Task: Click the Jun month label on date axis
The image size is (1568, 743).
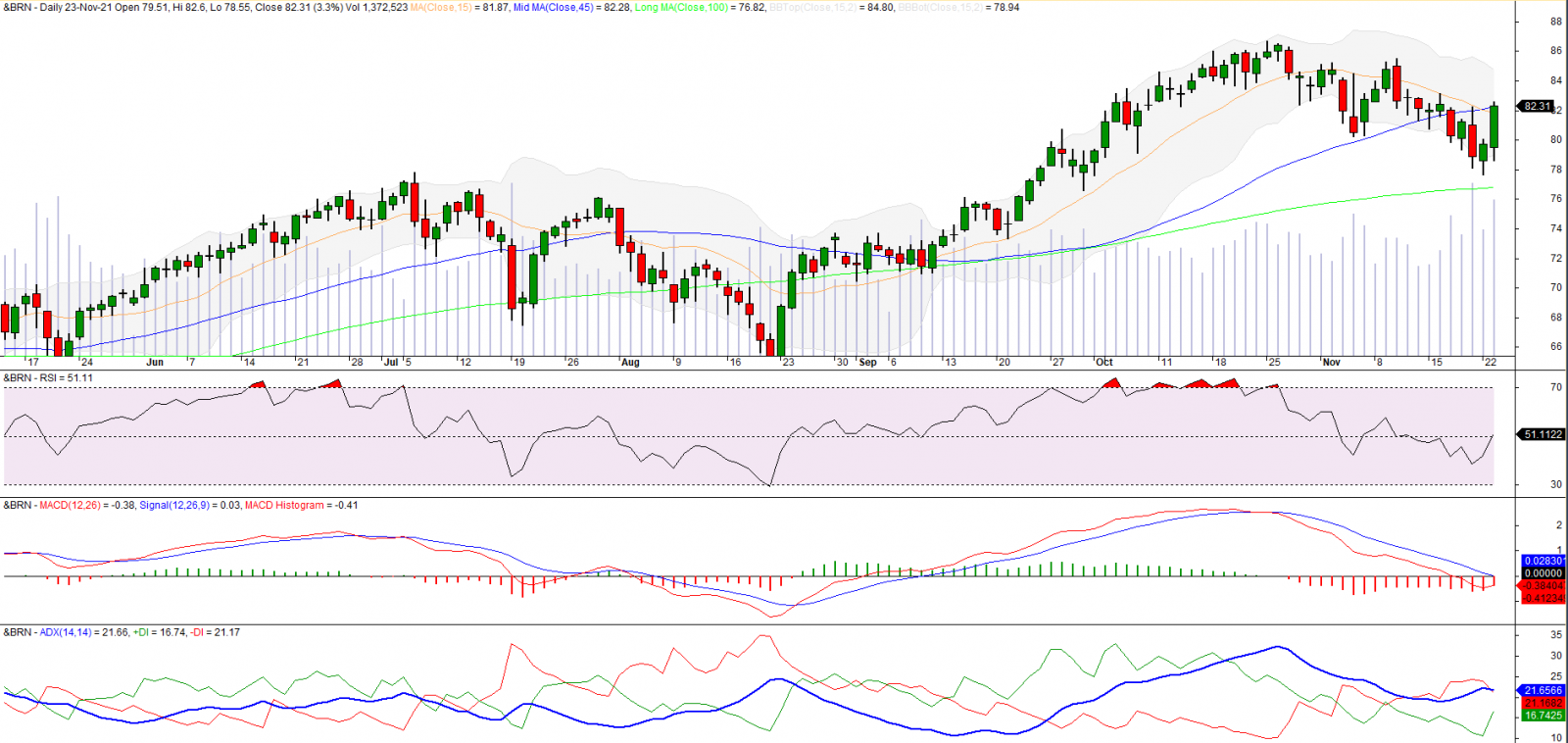Action: click(x=155, y=362)
